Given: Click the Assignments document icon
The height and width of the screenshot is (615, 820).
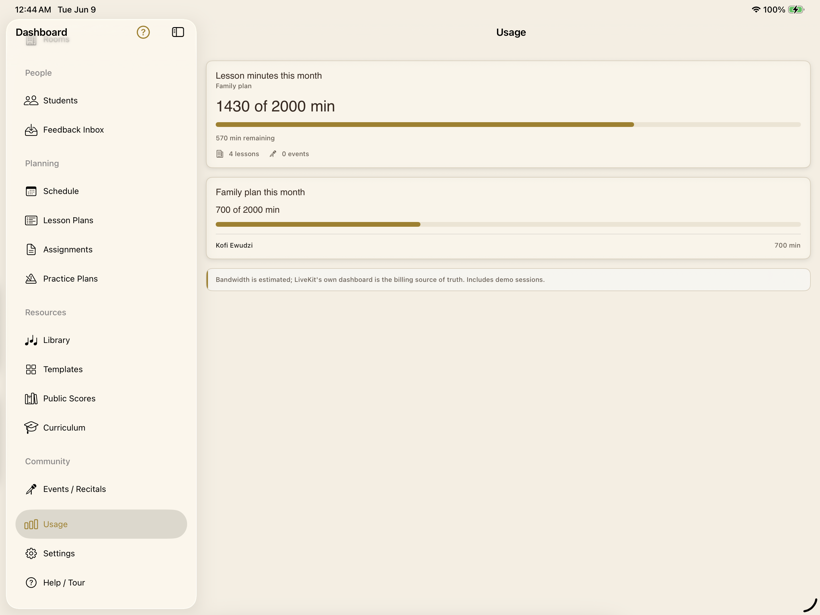Looking at the screenshot, I should 31,249.
